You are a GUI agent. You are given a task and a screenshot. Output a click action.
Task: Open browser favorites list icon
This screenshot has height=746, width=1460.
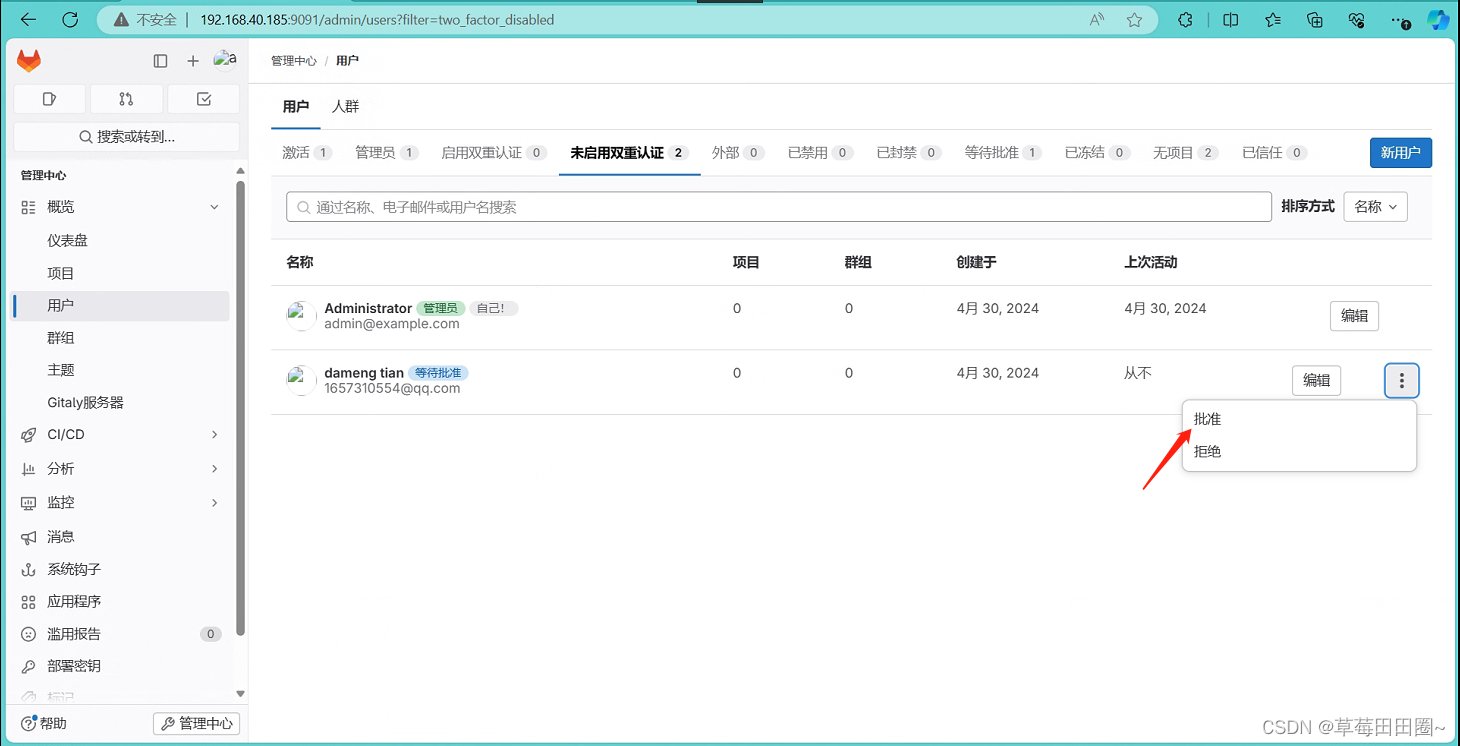(1273, 20)
